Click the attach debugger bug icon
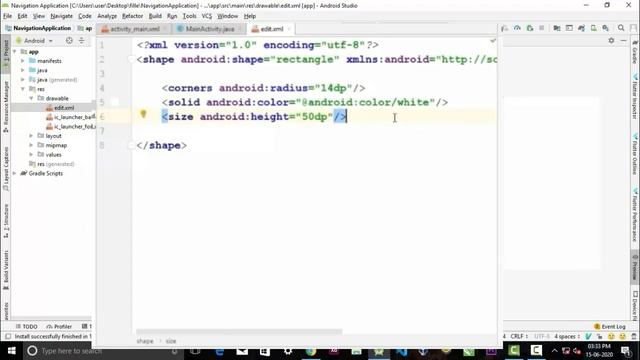 click(x=530, y=28)
